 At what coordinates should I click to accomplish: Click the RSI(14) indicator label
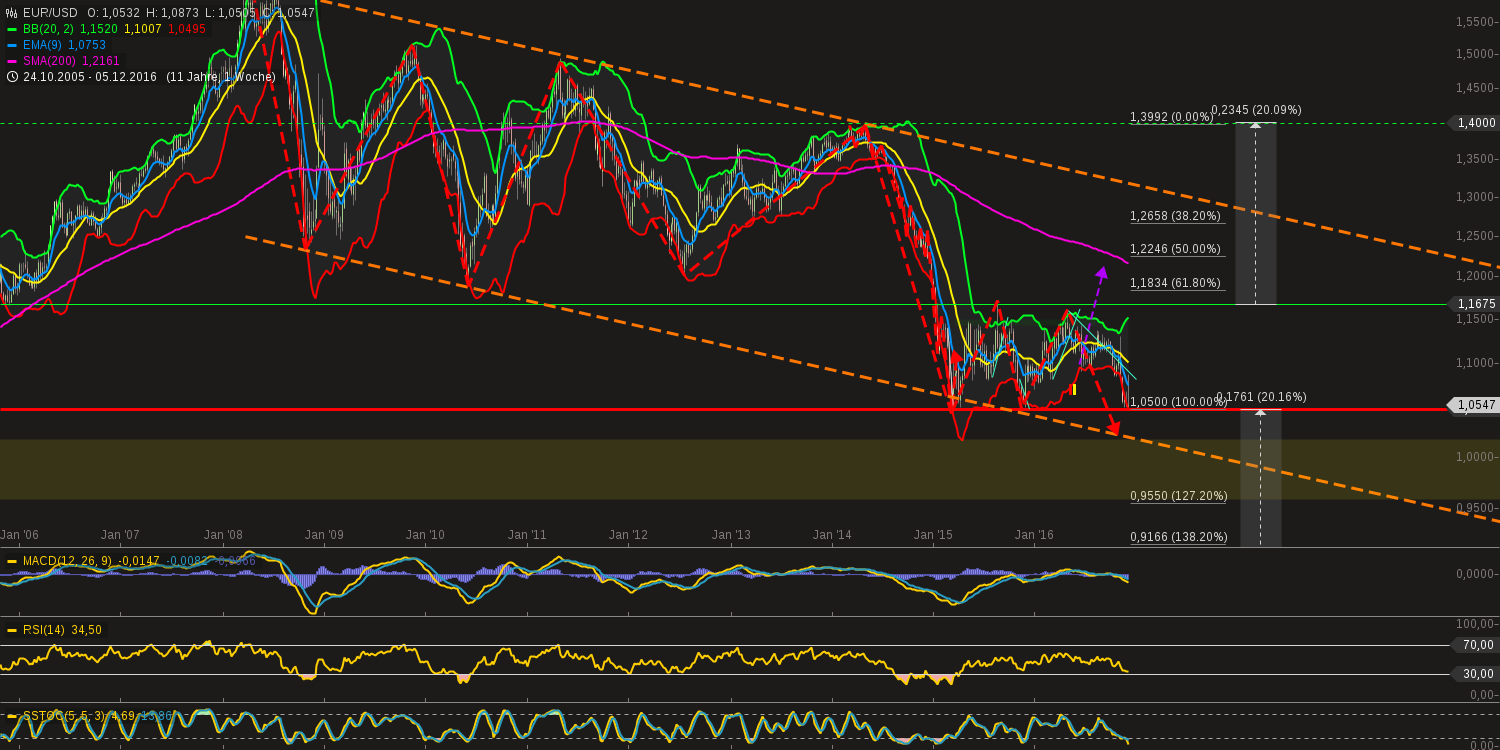point(44,630)
